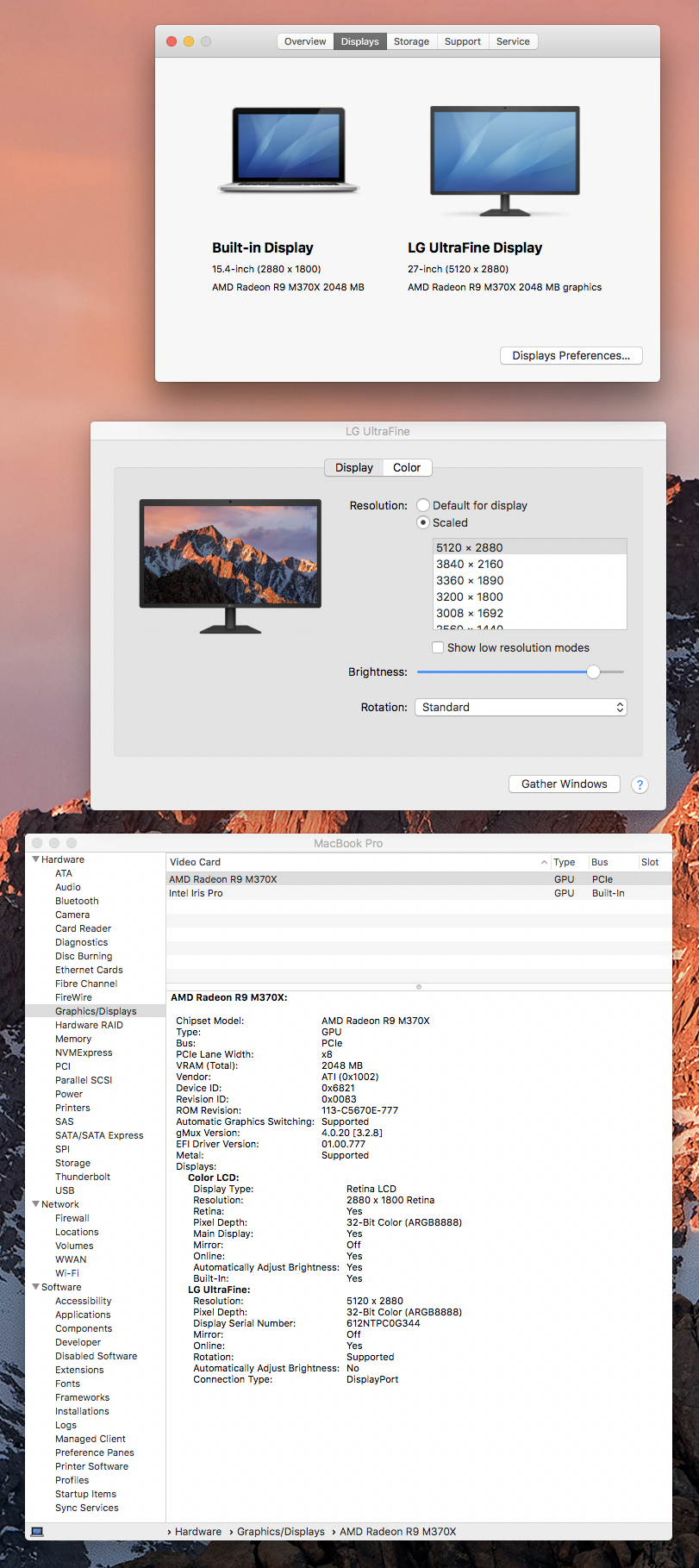Switch to the Overview tab
The image size is (699, 1568).
pyautogui.click(x=305, y=41)
